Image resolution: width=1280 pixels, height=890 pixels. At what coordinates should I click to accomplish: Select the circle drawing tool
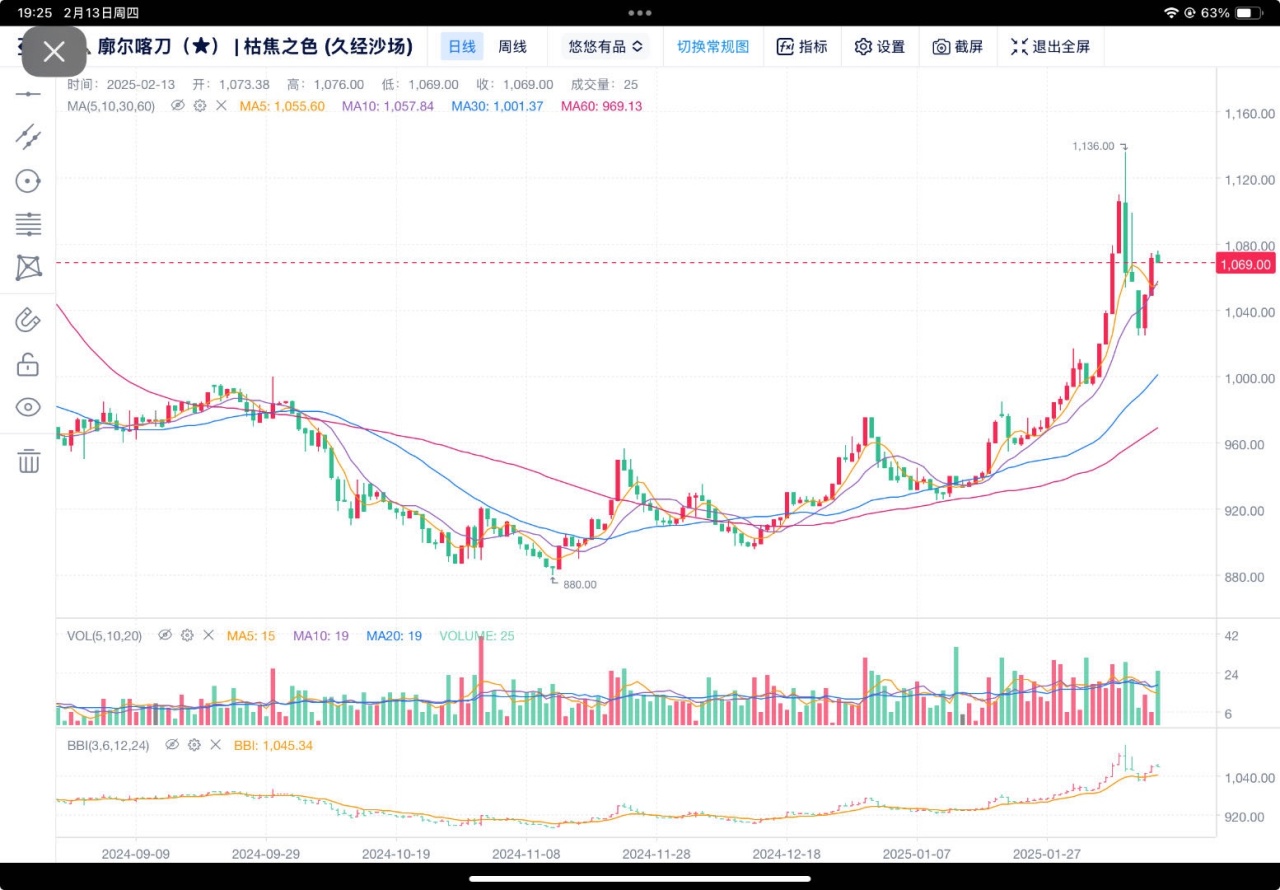click(x=28, y=181)
